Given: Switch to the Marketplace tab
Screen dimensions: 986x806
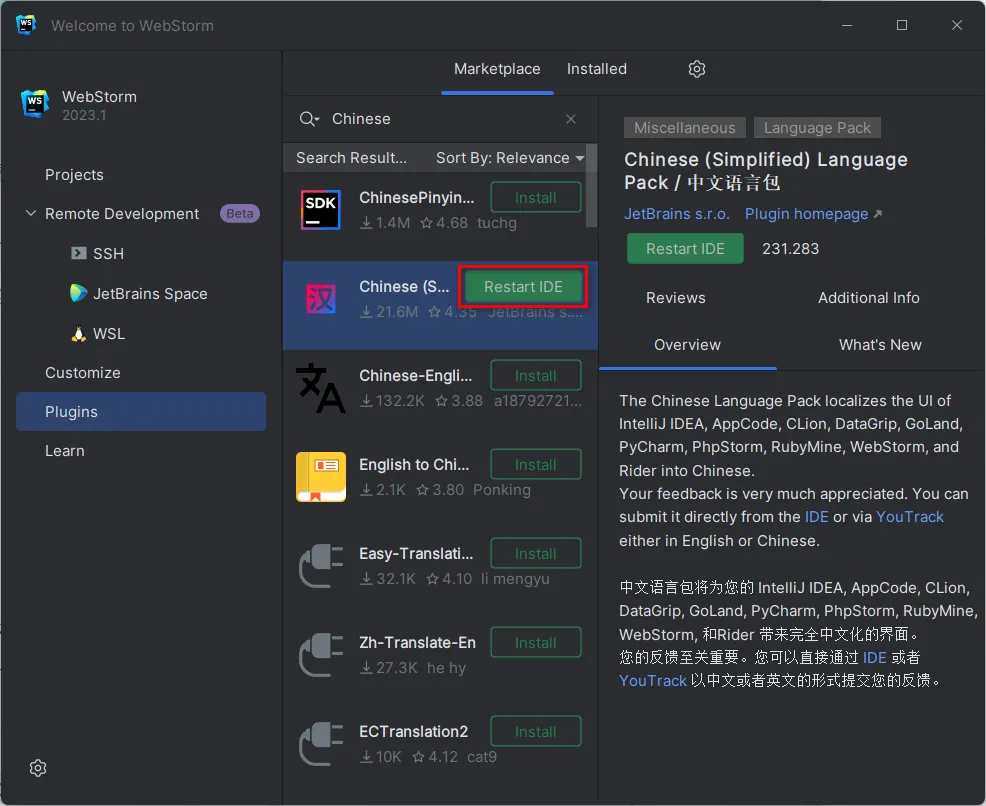Looking at the screenshot, I should (497, 69).
